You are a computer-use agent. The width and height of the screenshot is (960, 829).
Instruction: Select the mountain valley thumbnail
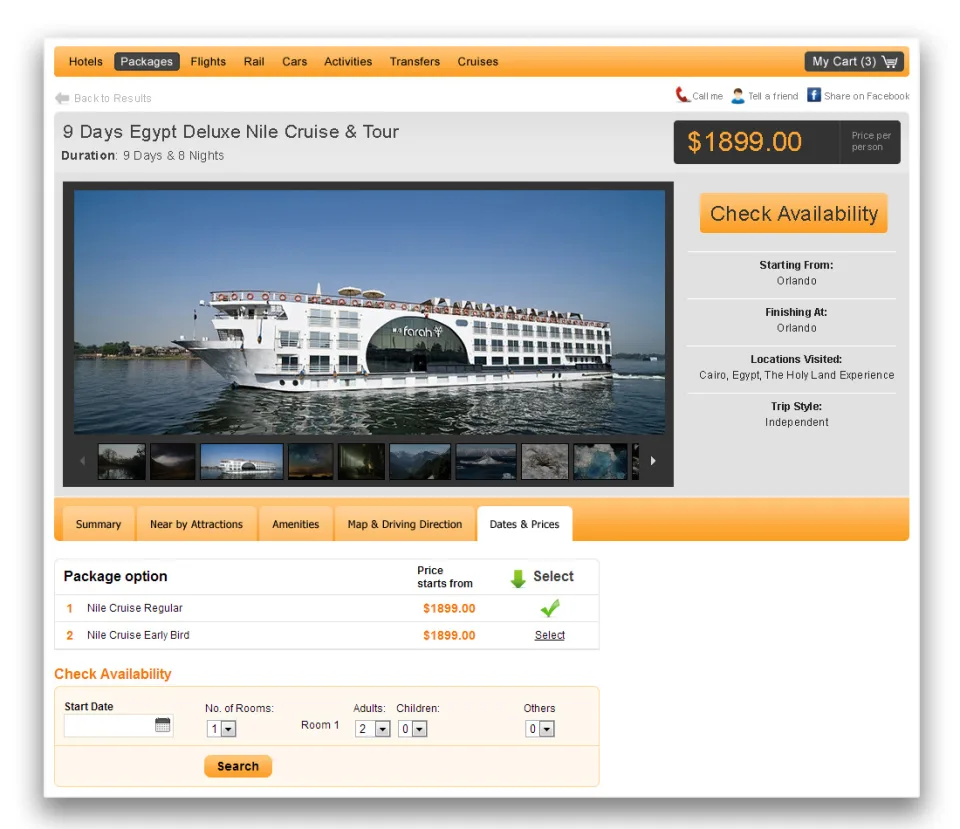tap(420, 461)
